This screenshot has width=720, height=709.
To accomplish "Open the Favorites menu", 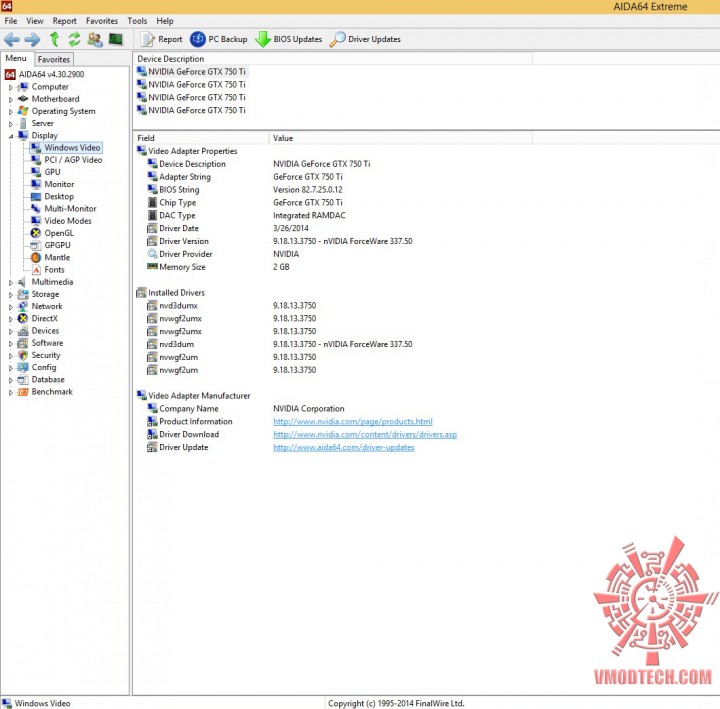I will (x=102, y=21).
